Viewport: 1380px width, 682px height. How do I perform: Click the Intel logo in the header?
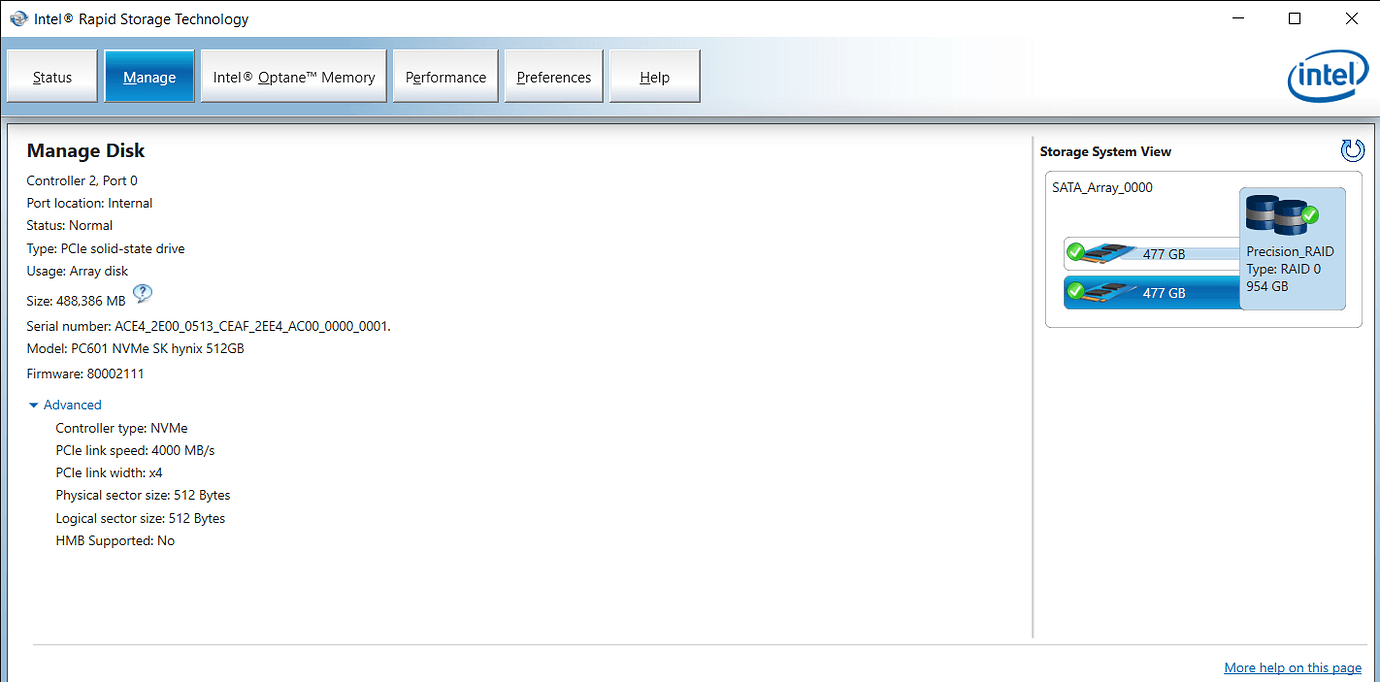pos(1327,77)
